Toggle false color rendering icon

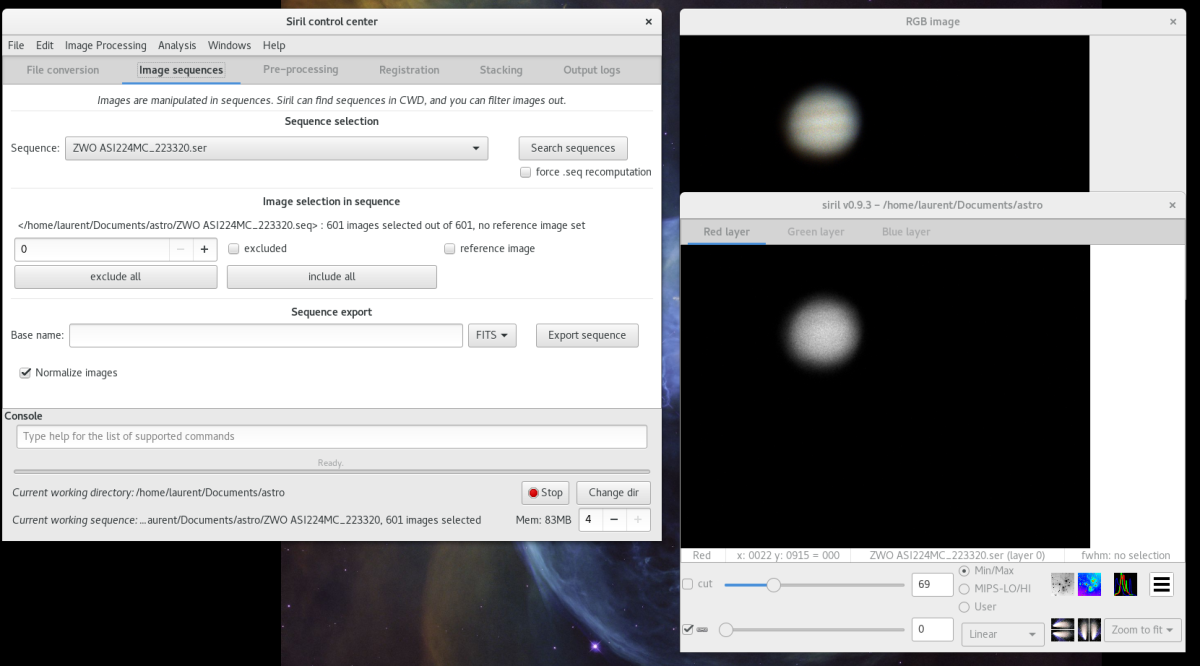(1089, 584)
